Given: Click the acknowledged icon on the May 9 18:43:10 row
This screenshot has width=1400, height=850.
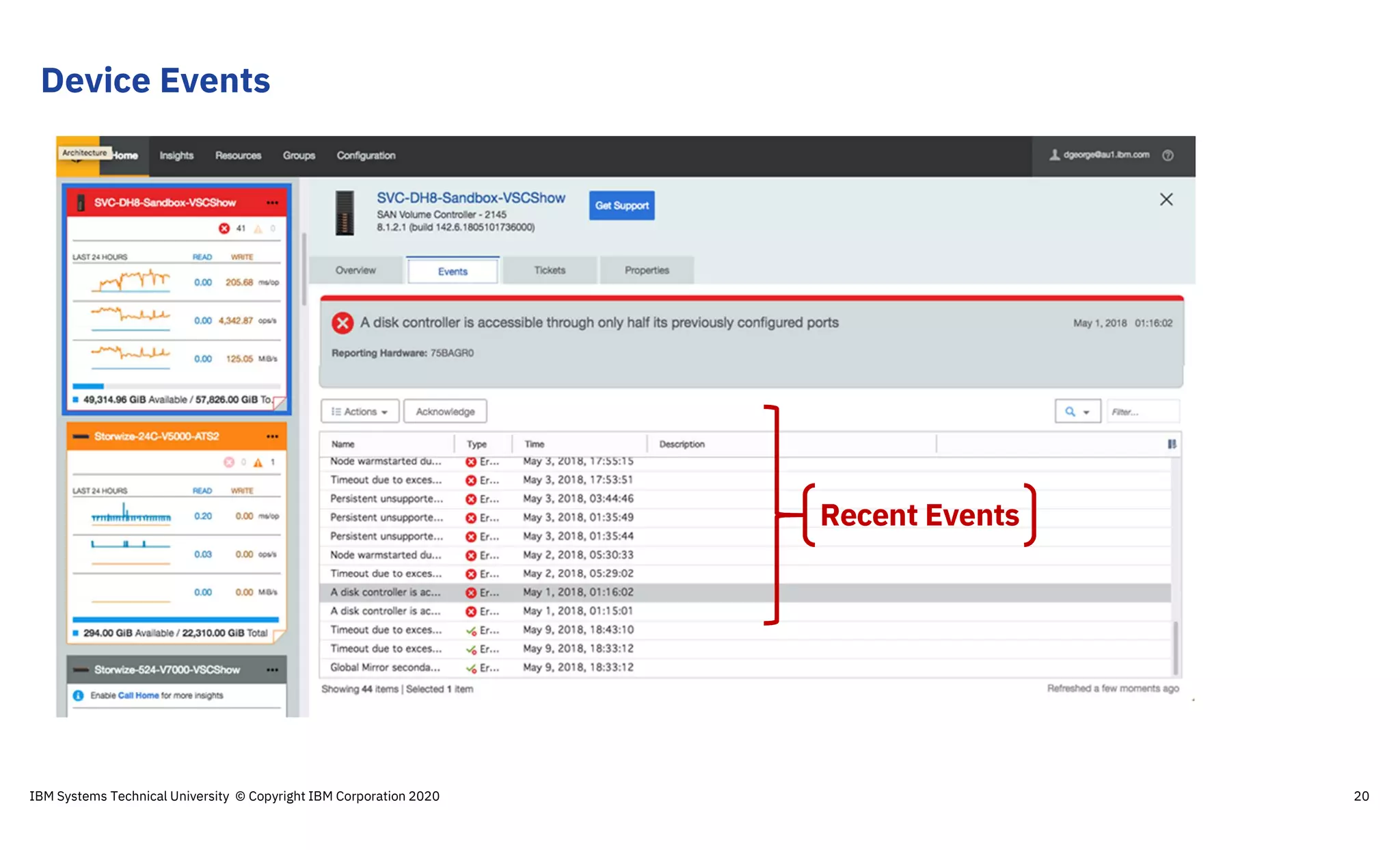Looking at the screenshot, I should 471,630.
